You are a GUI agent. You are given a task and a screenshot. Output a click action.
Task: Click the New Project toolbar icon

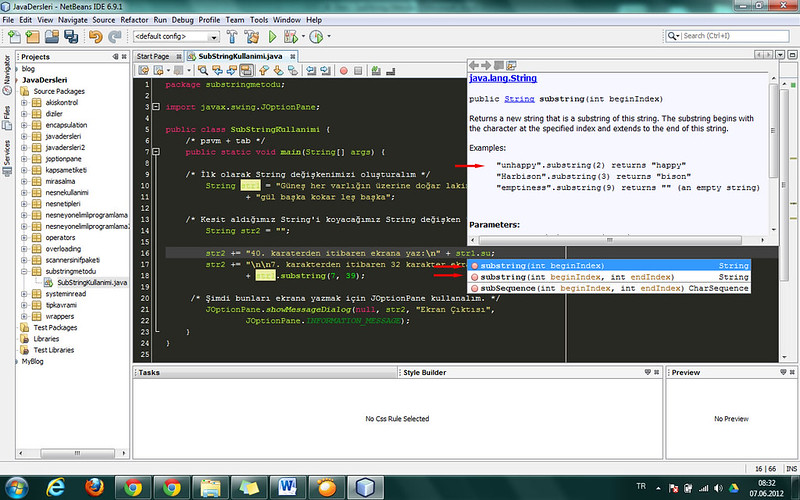point(33,36)
